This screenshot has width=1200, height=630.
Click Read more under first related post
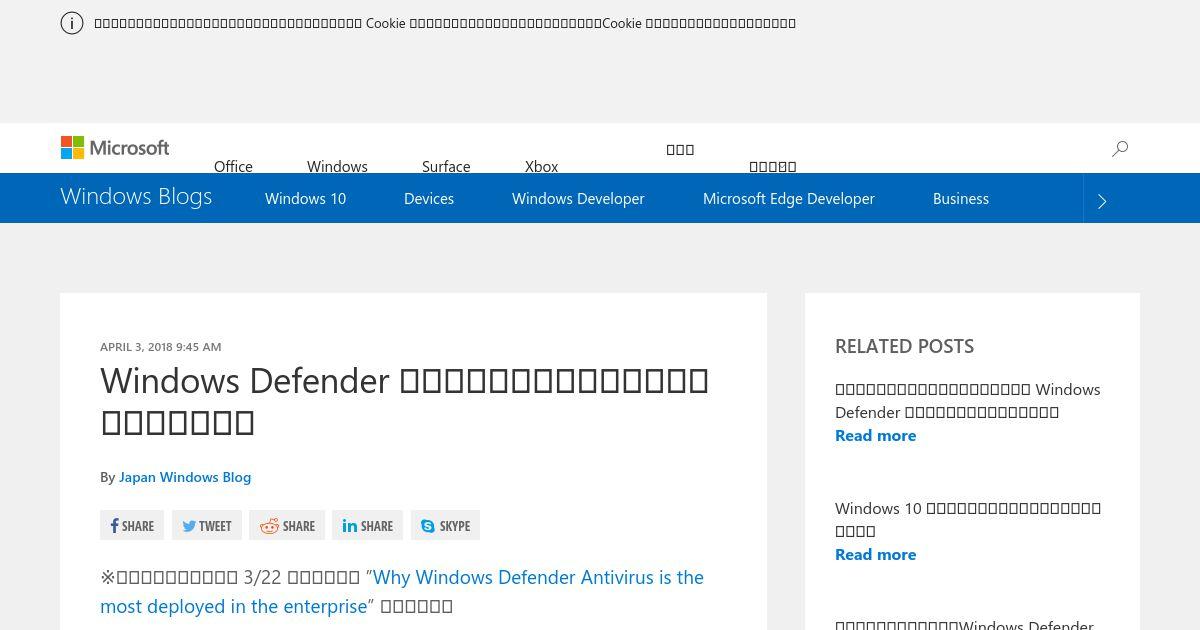coord(875,435)
